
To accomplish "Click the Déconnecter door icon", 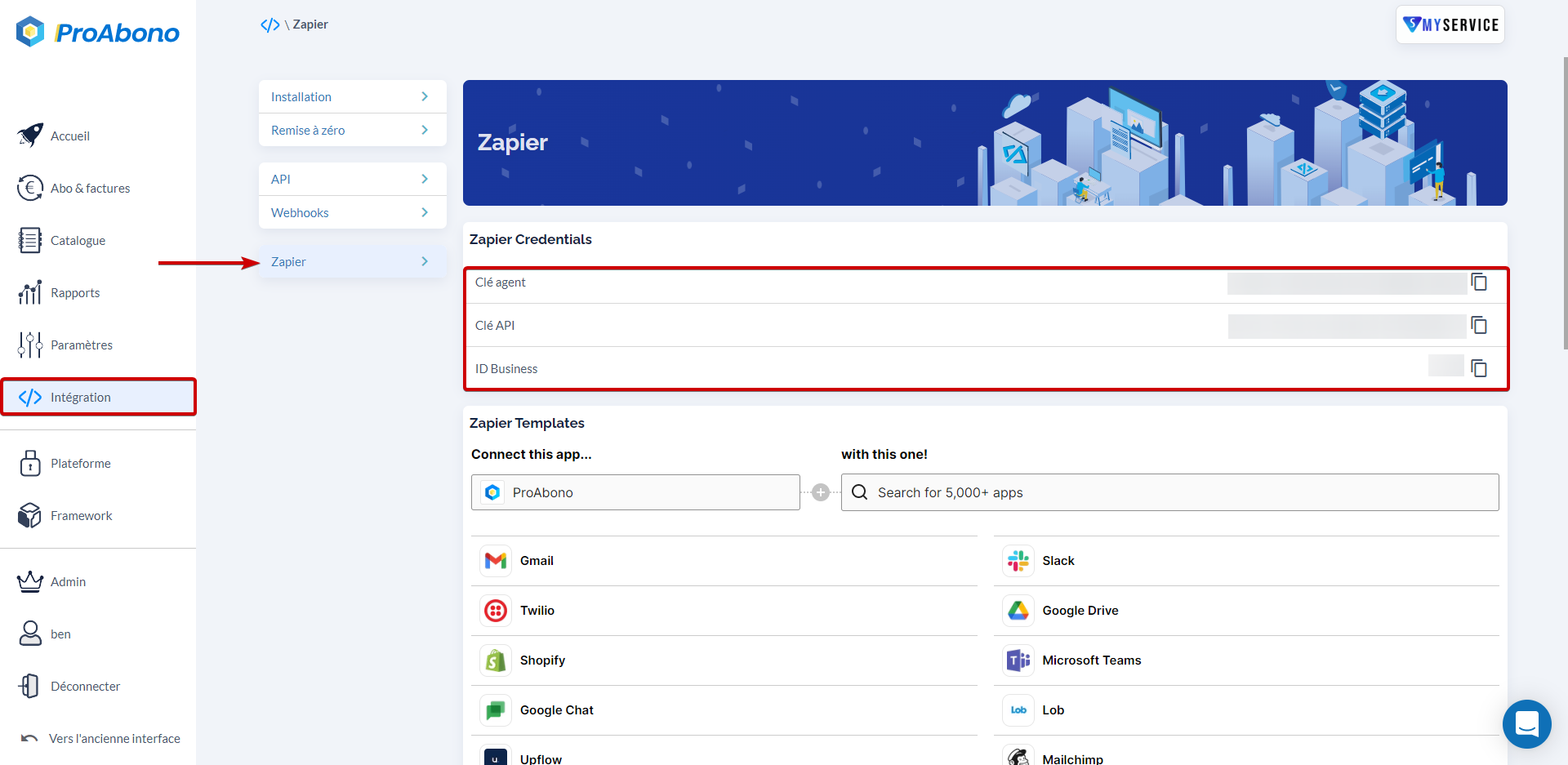I will [x=30, y=686].
